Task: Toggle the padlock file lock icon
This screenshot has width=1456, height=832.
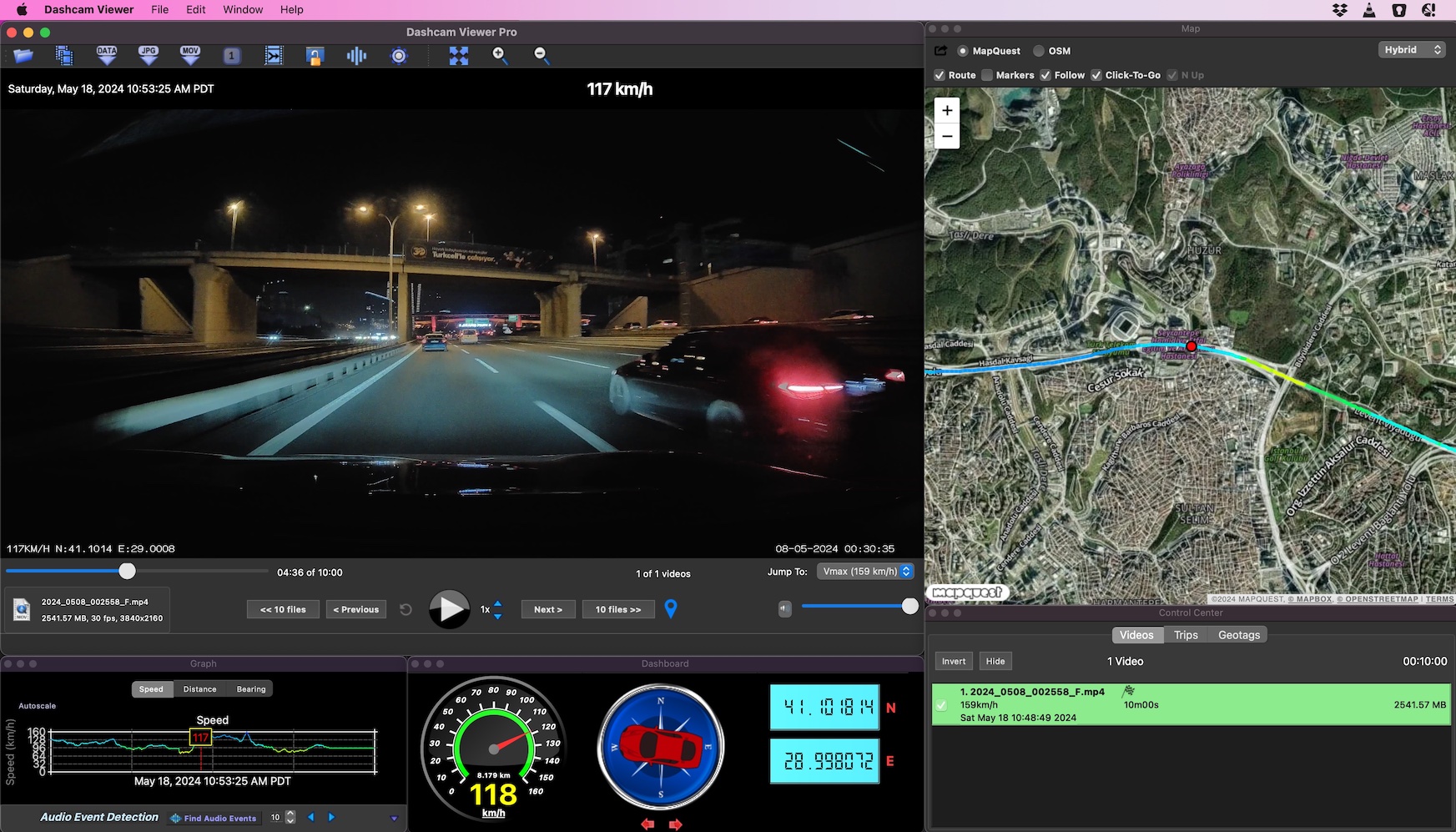Action: click(315, 56)
